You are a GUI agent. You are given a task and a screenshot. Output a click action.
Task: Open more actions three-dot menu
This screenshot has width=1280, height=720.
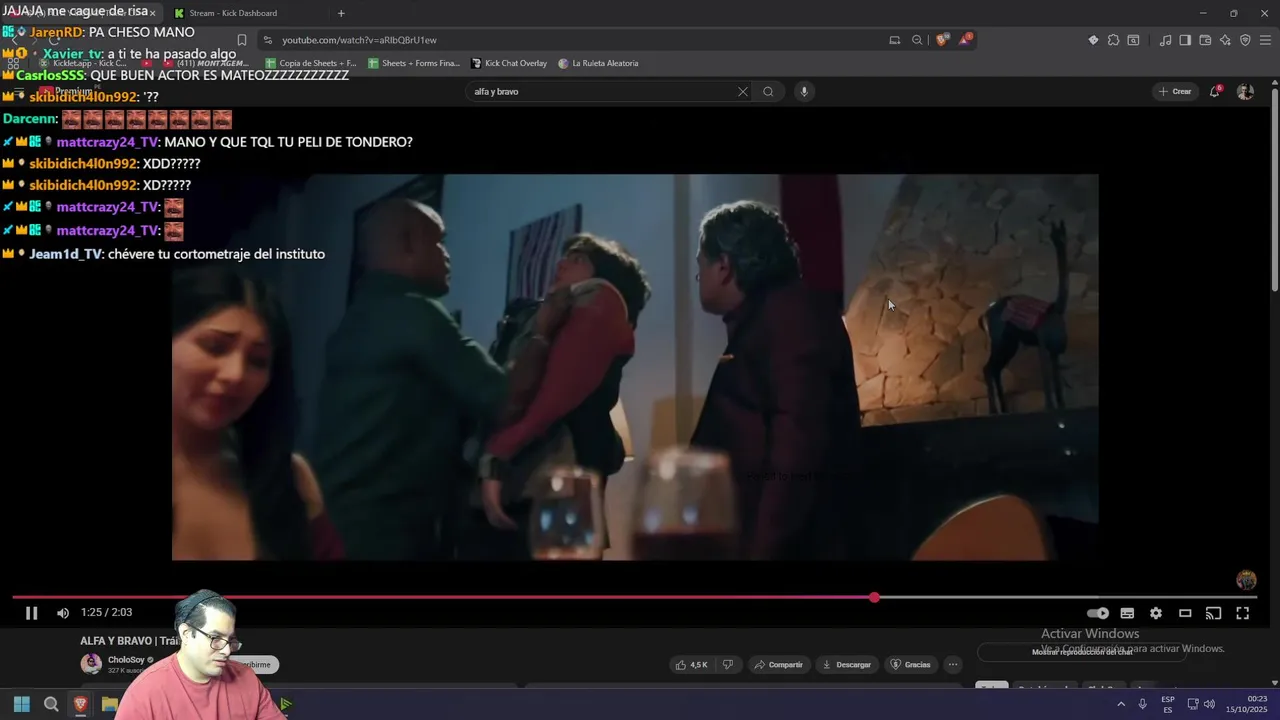pyautogui.click(x=953, y=665)
